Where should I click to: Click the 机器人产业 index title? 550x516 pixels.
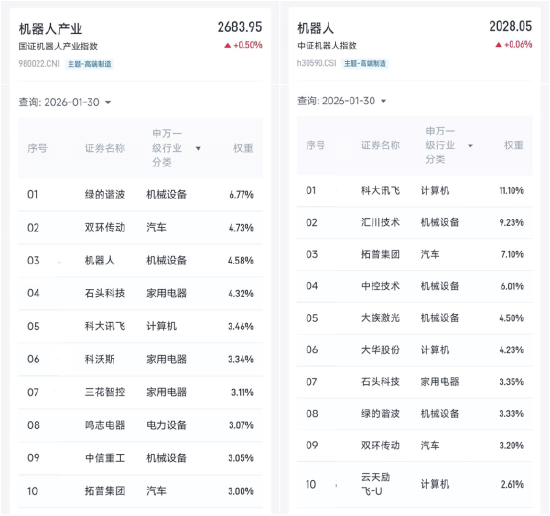pos(50,29)
